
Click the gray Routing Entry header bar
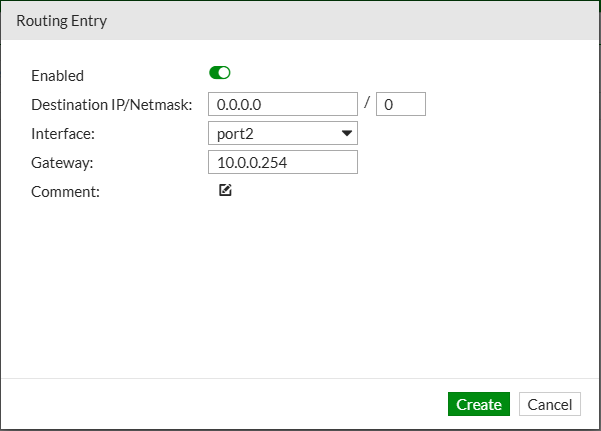pyautogui.click(x=300, y=21)
